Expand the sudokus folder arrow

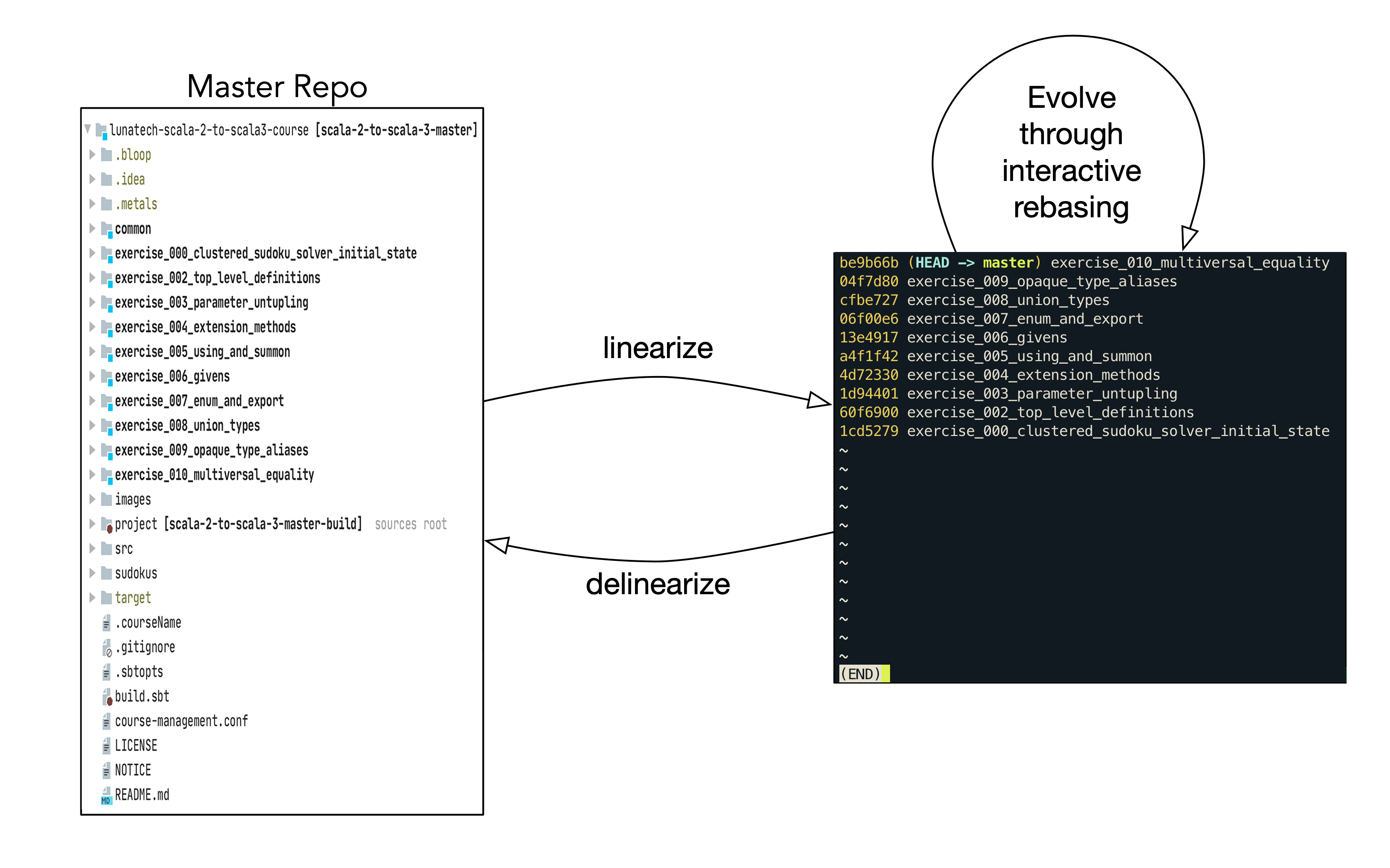[92, 573]
